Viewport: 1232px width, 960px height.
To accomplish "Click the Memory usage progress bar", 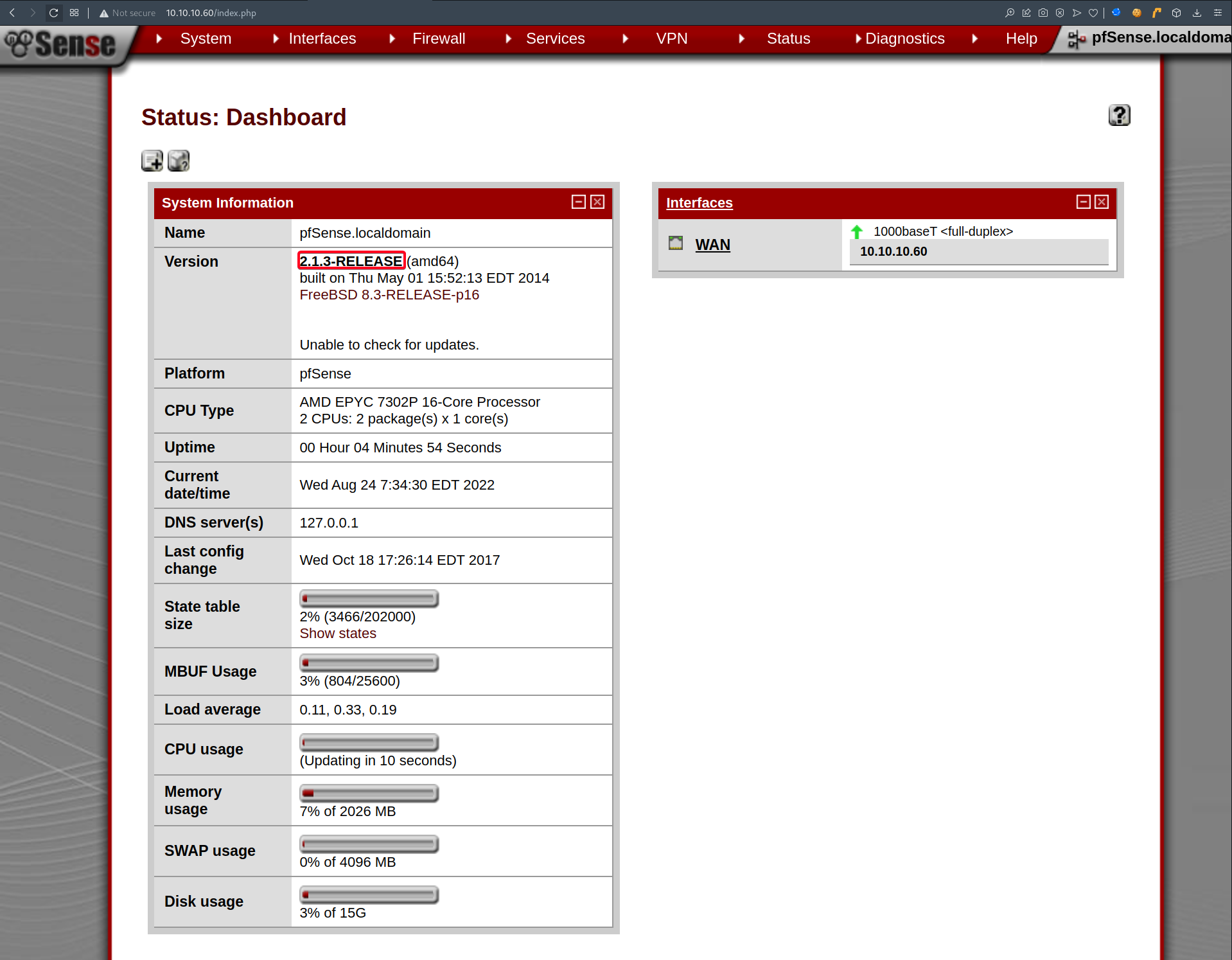I will coord(369,794).
